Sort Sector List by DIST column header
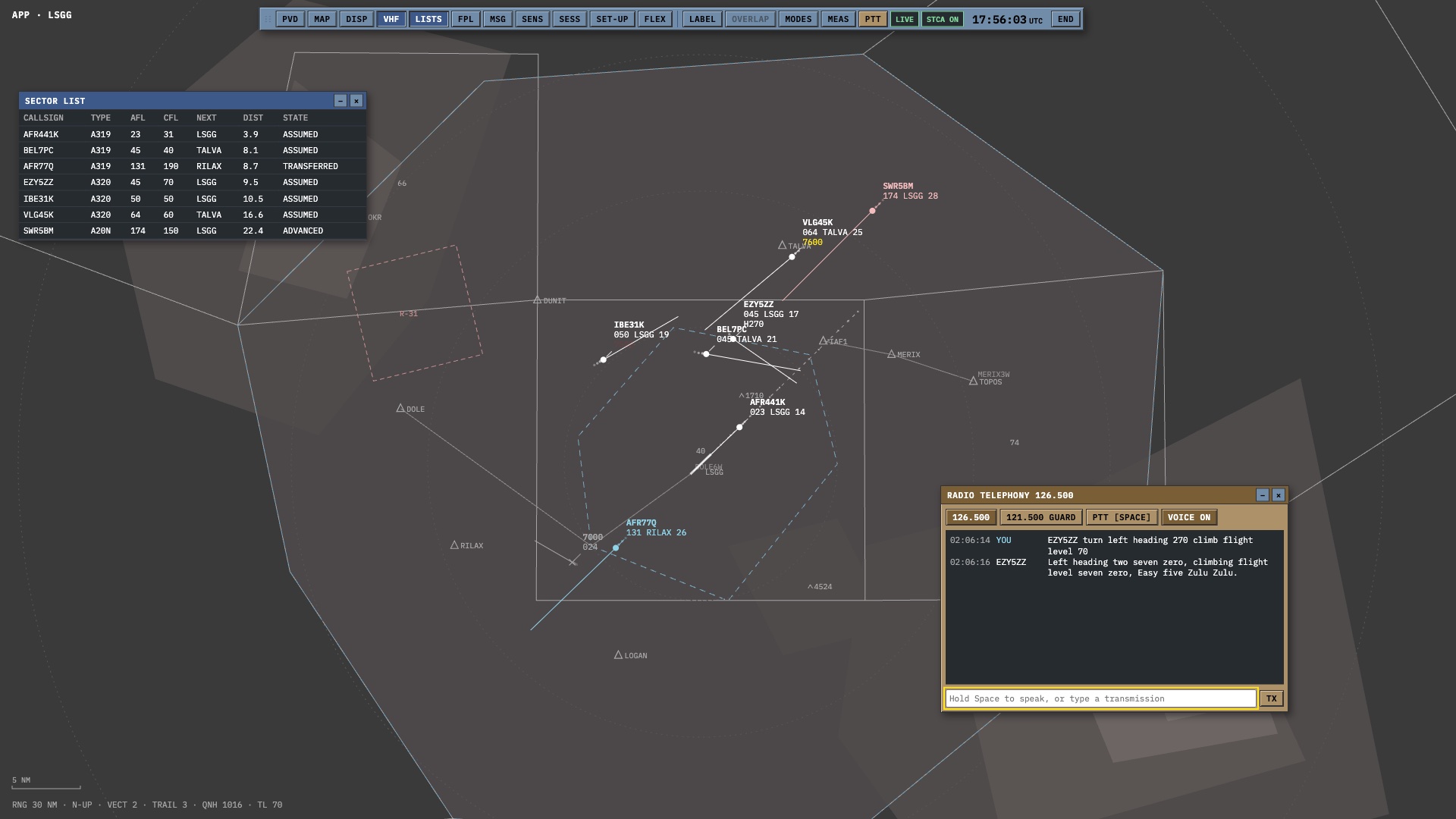Image resolution: width=1456 pixels, height=819 pixels. (x=253, y=118)
